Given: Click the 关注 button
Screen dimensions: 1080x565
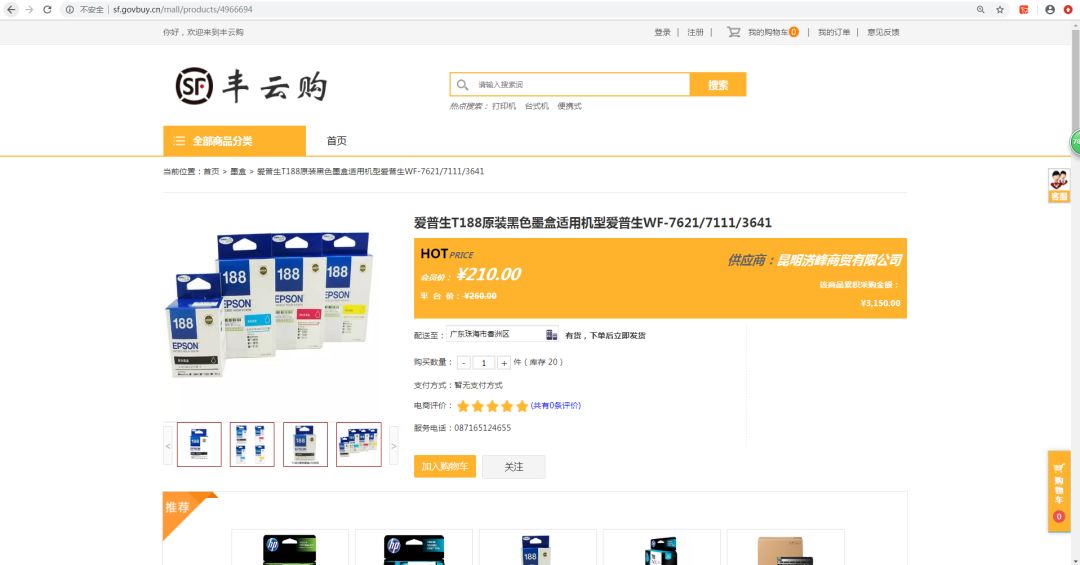Looking at the screenshot, I should click(x=514, y=466).
